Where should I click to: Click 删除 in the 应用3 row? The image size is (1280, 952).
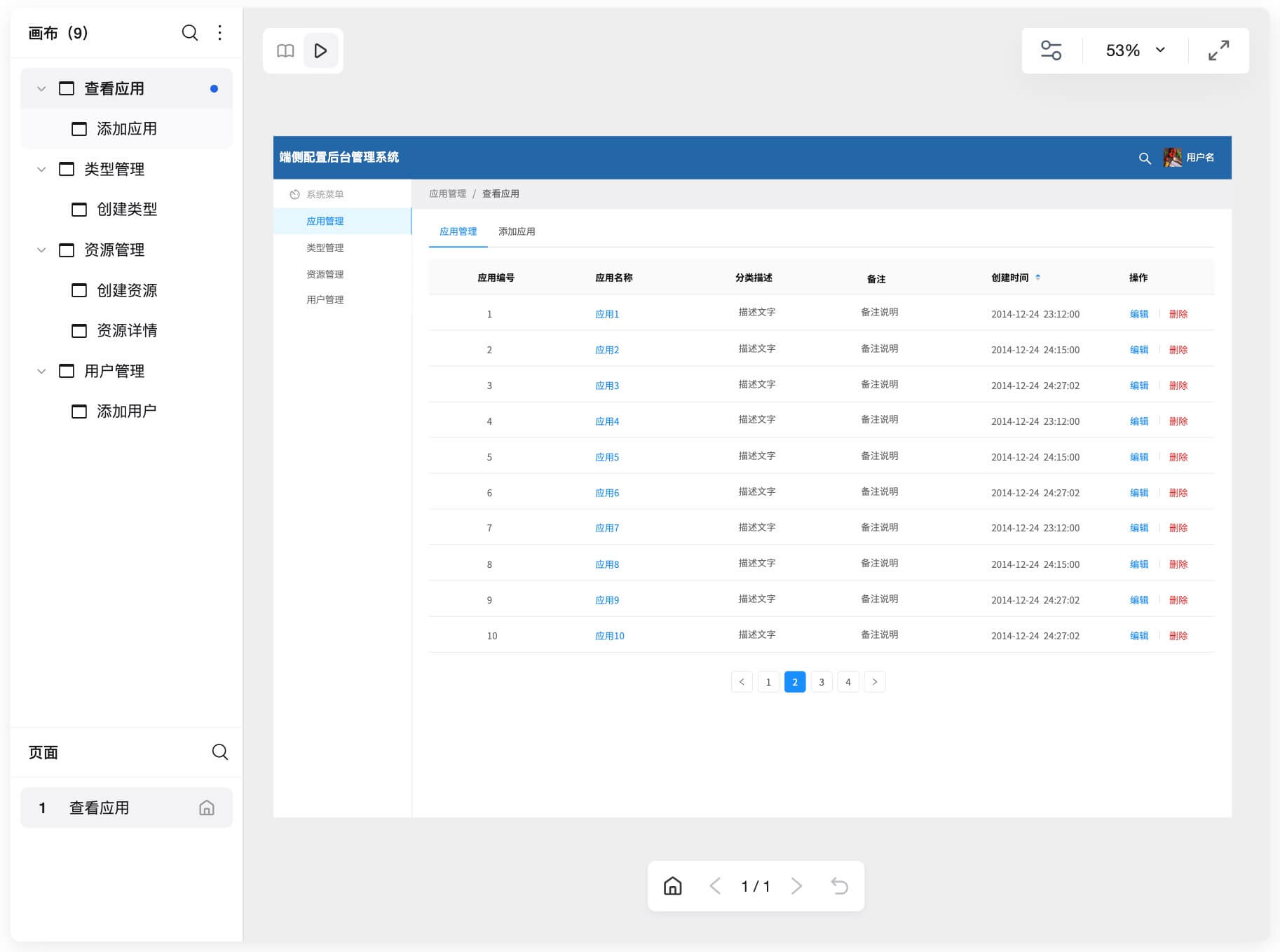click(x=1178, y=386)
